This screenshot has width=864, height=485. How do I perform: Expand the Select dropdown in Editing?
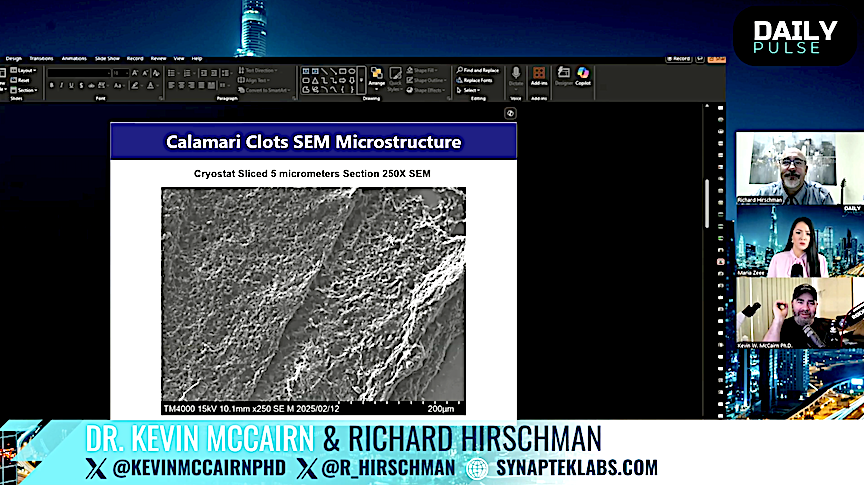[x=470, y=90]
